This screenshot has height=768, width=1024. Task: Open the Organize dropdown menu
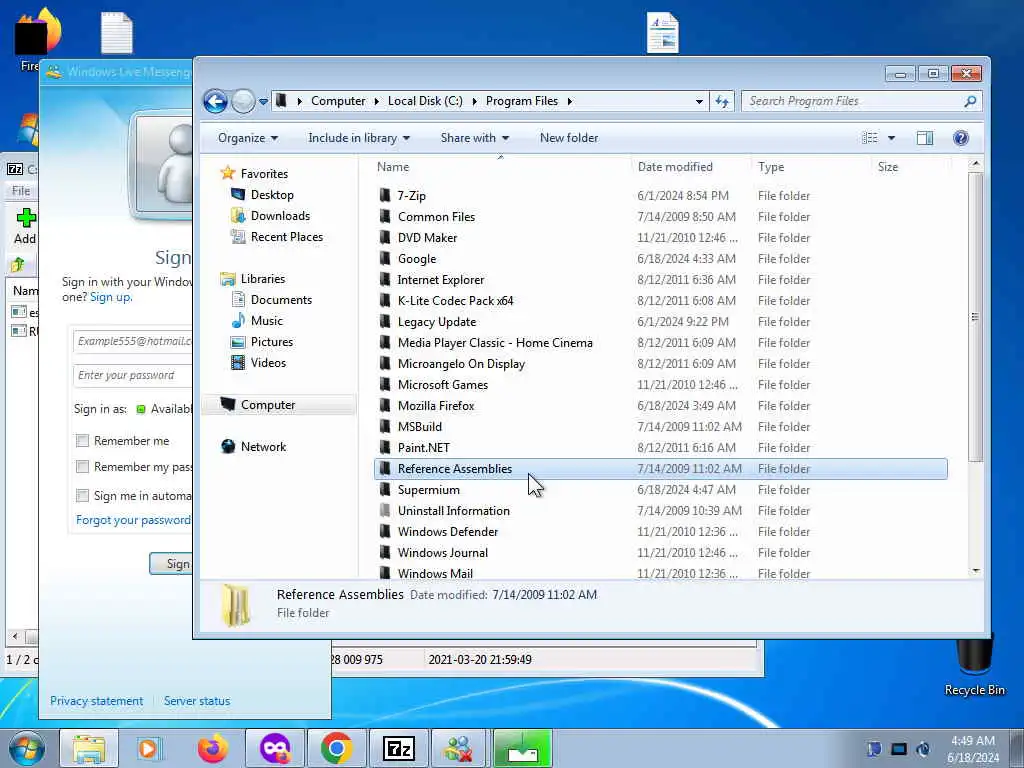pos(248,138)
